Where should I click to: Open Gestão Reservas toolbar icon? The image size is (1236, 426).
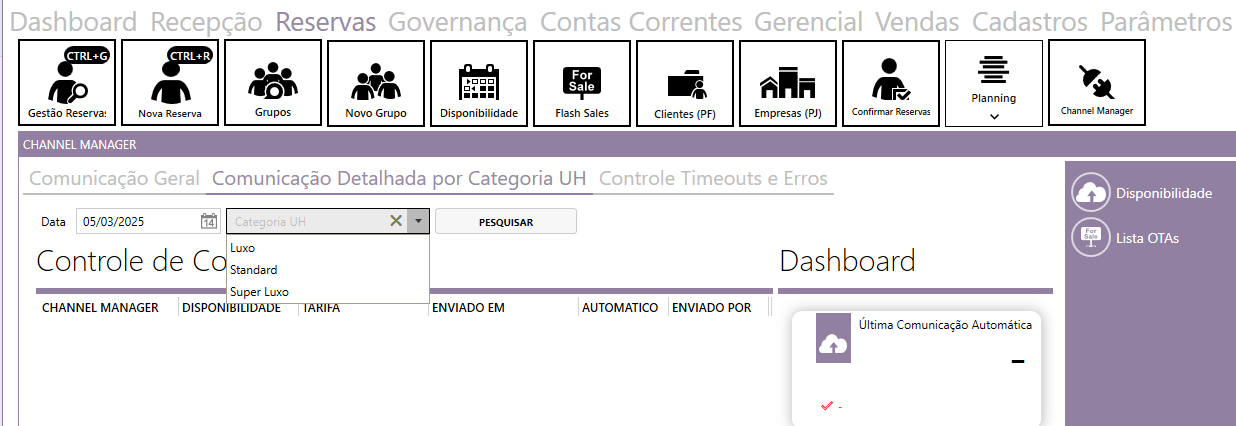(67, 82)
